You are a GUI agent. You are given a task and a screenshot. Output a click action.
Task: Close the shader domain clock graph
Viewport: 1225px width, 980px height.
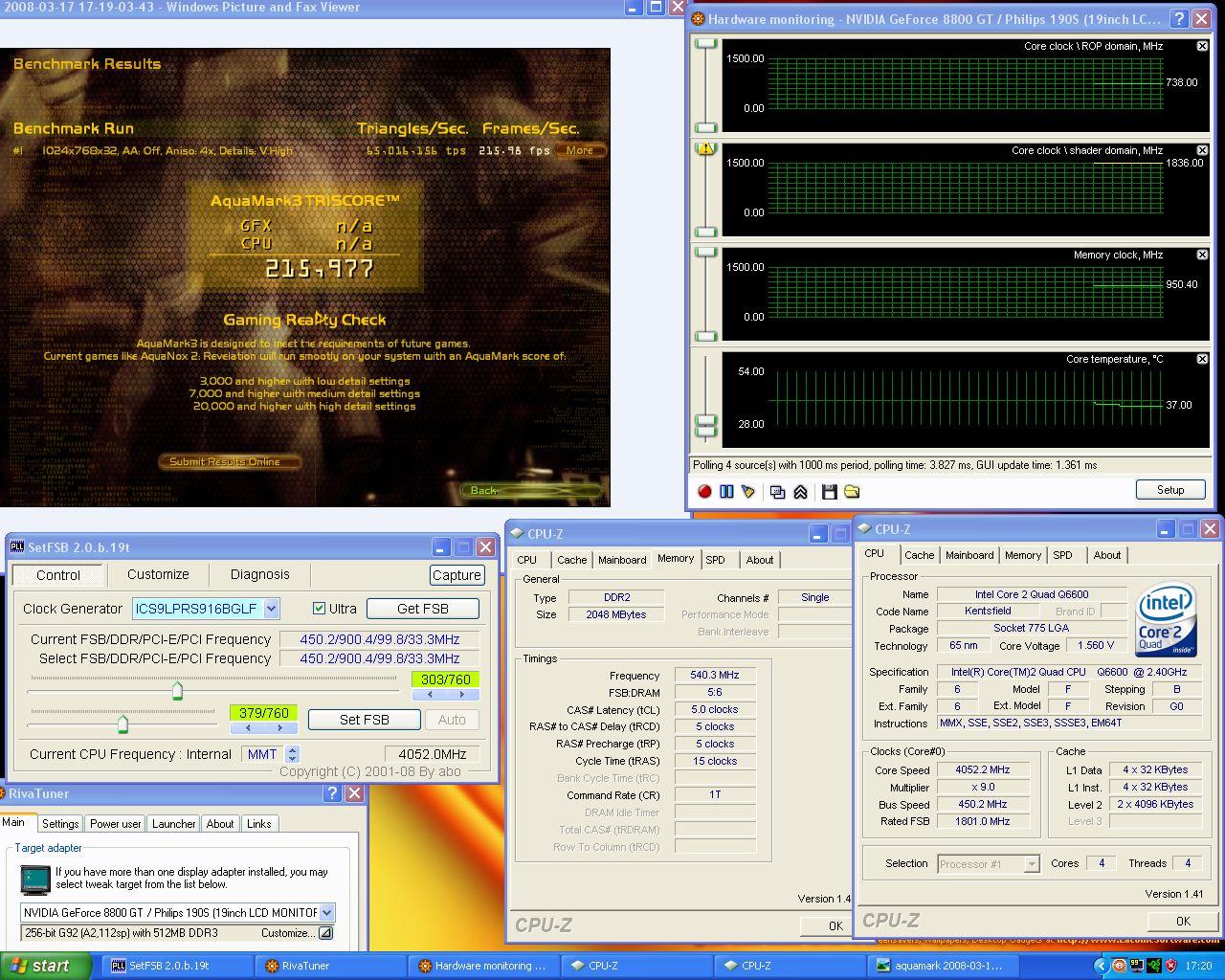pyautogui.click(x=1202, y=150)
